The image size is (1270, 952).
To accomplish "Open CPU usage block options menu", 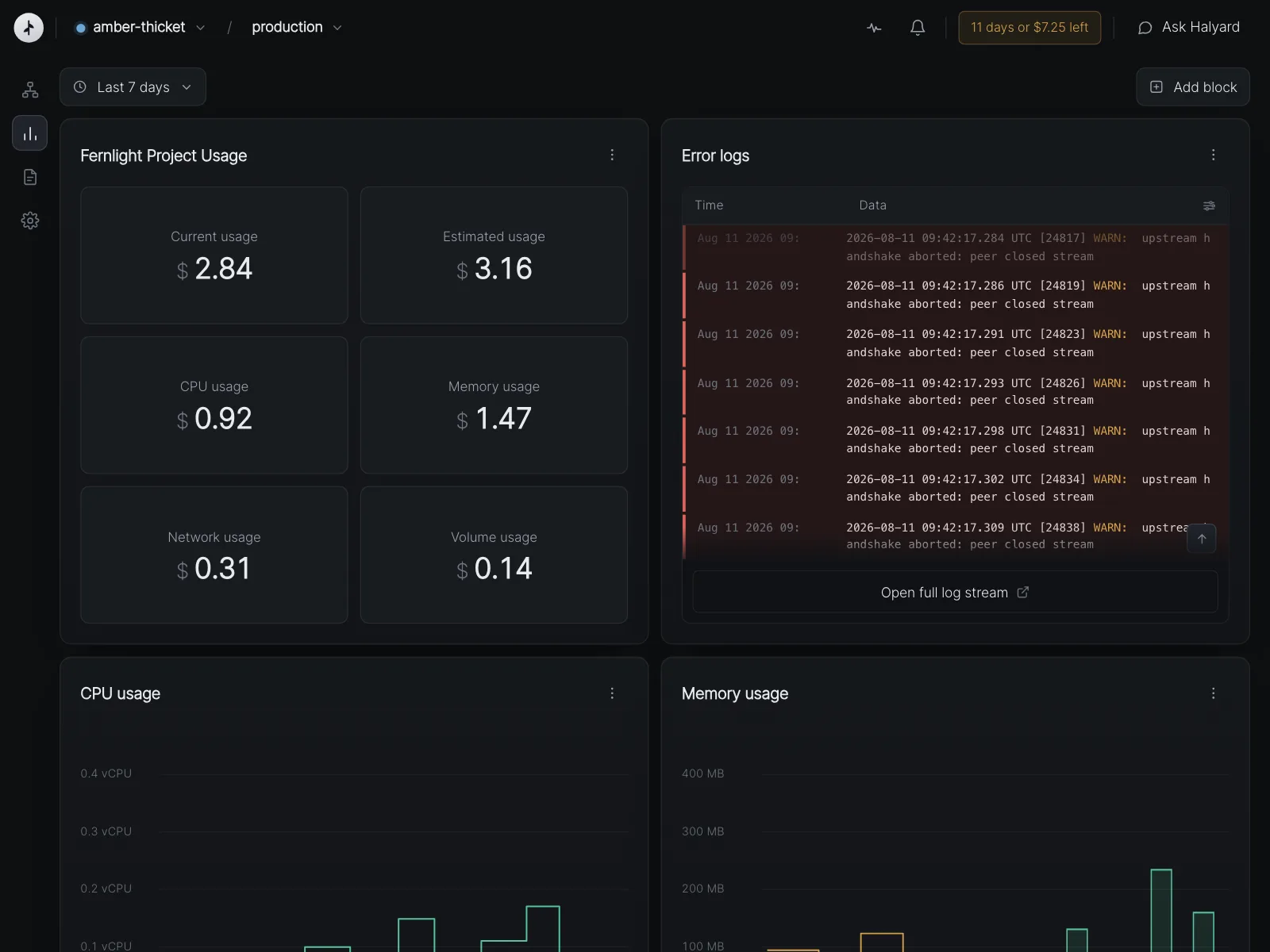I will pos(612,693).
